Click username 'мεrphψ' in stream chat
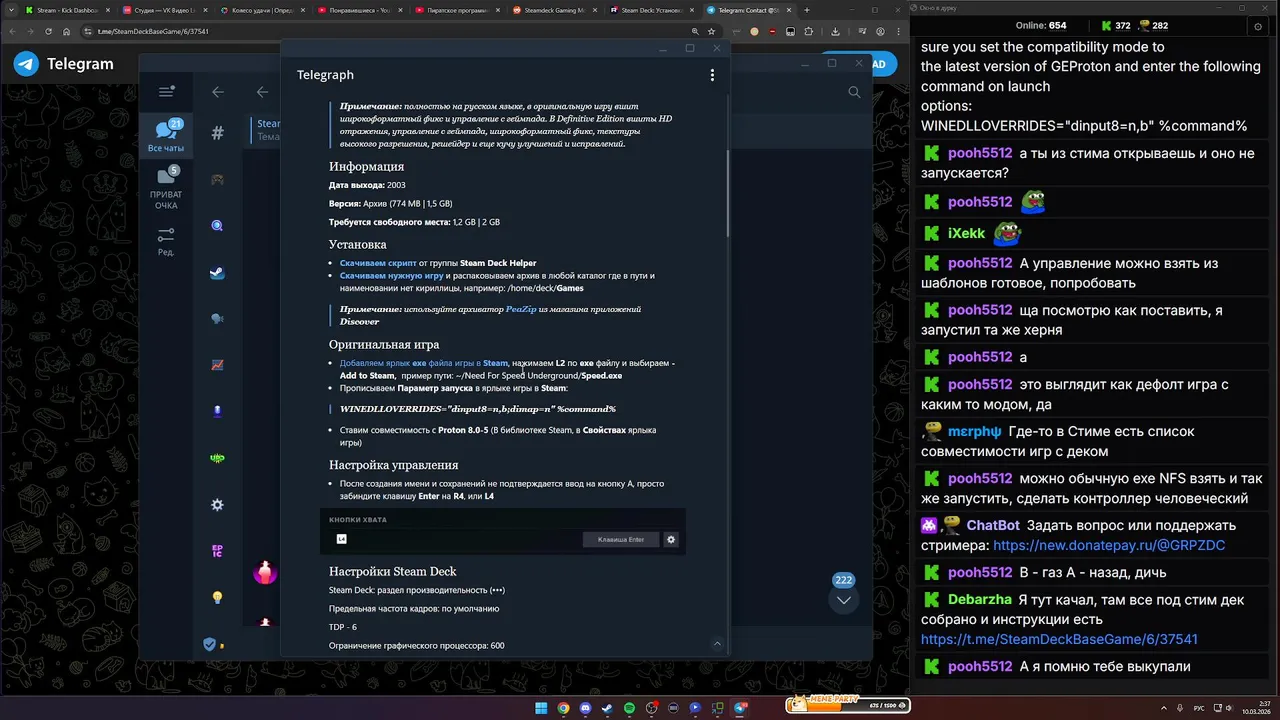The width and height of the screenshot is (1280, 720). click(x=975, y=431)
